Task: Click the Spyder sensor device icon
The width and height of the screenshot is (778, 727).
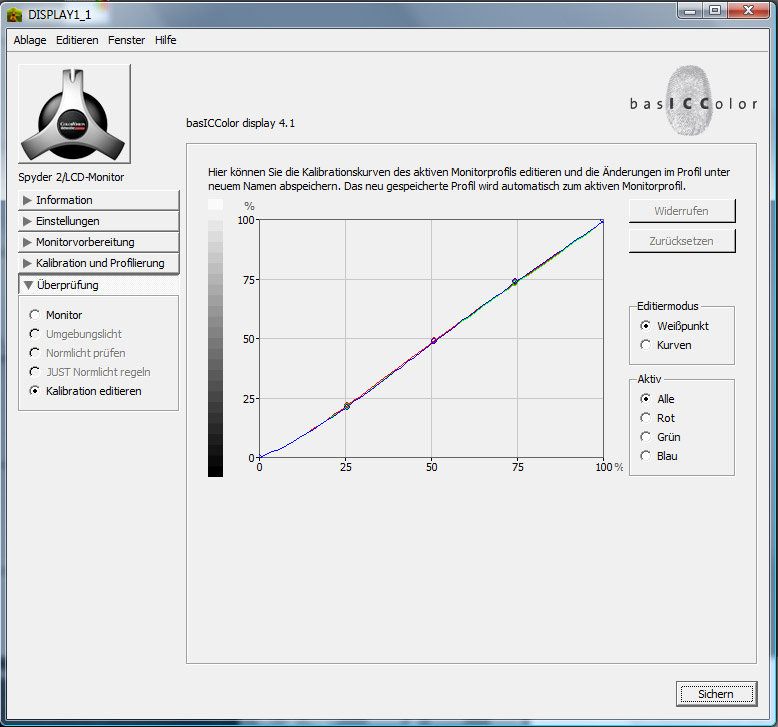Action: tap(74, 115)
